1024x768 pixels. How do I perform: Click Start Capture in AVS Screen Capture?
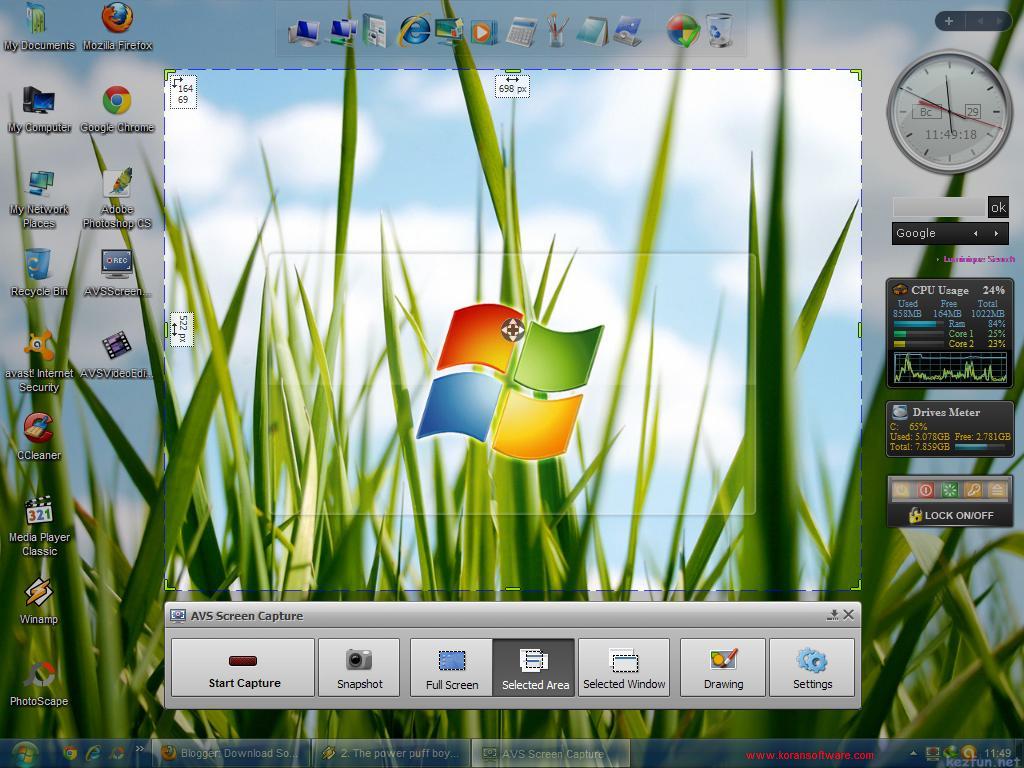[x=243, y=667]
